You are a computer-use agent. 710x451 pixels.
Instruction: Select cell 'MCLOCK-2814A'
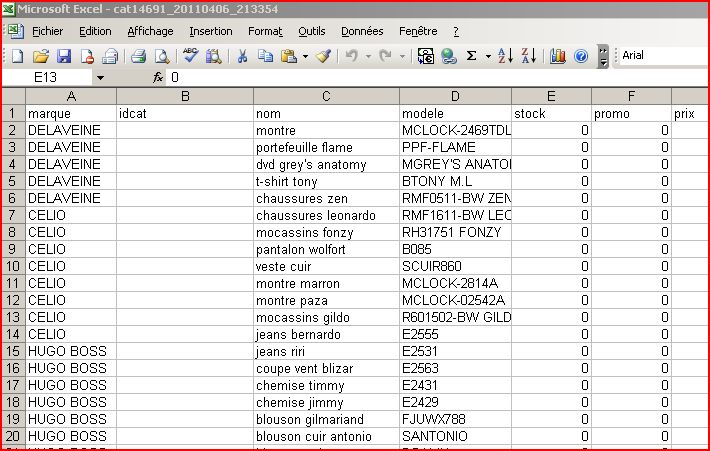tap(455, 283)
